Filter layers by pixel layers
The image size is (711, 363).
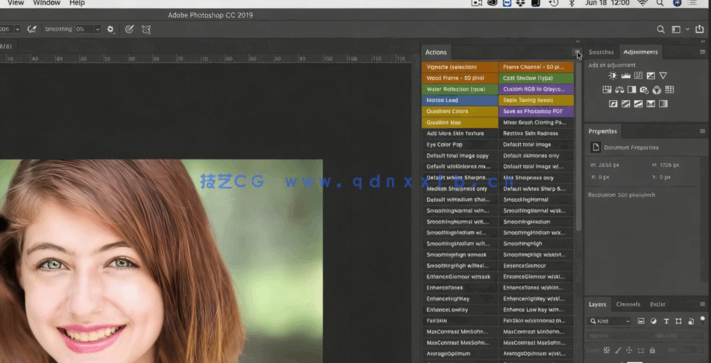[641, 321]
